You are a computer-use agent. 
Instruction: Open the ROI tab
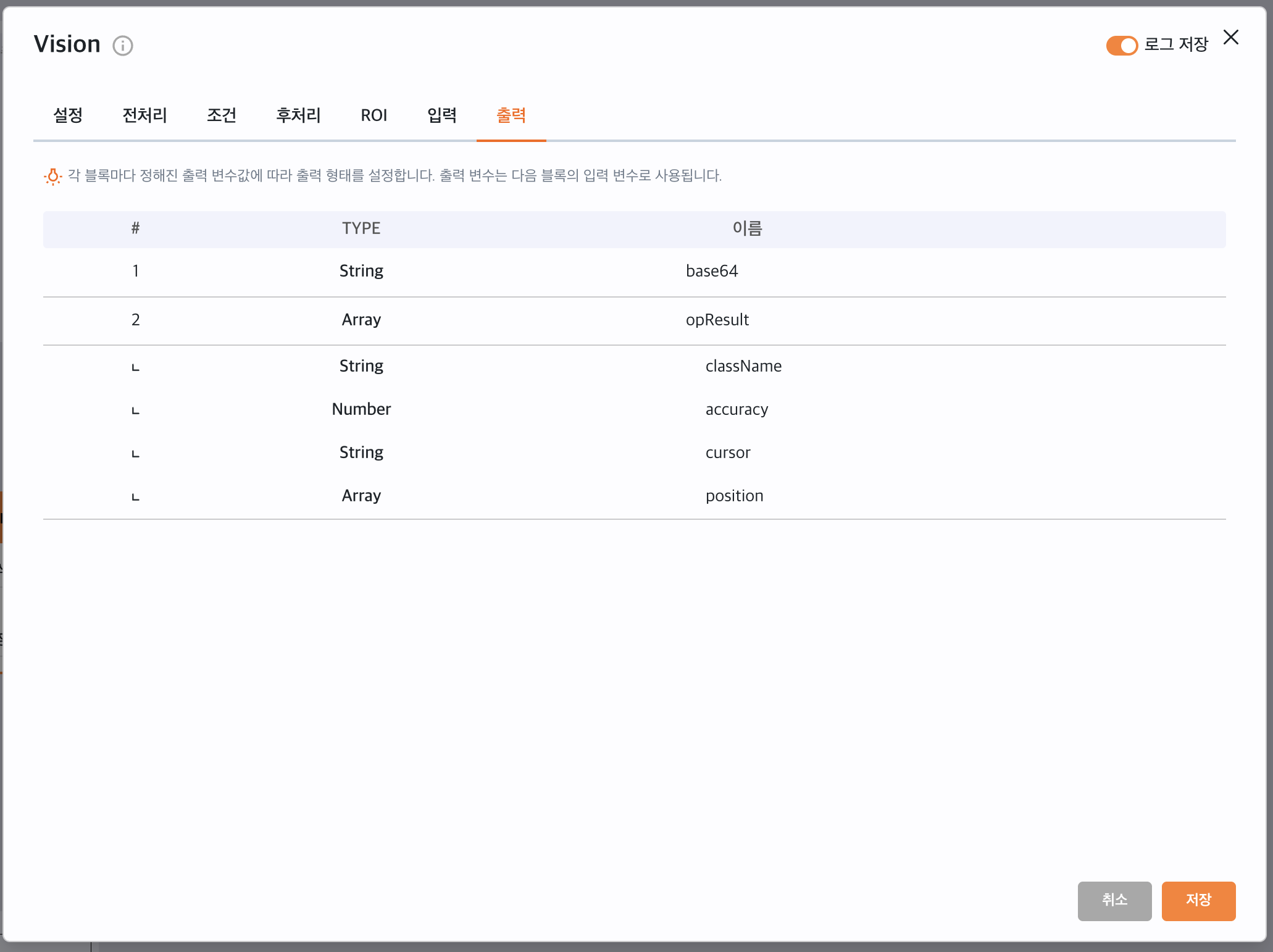(374, 115)
